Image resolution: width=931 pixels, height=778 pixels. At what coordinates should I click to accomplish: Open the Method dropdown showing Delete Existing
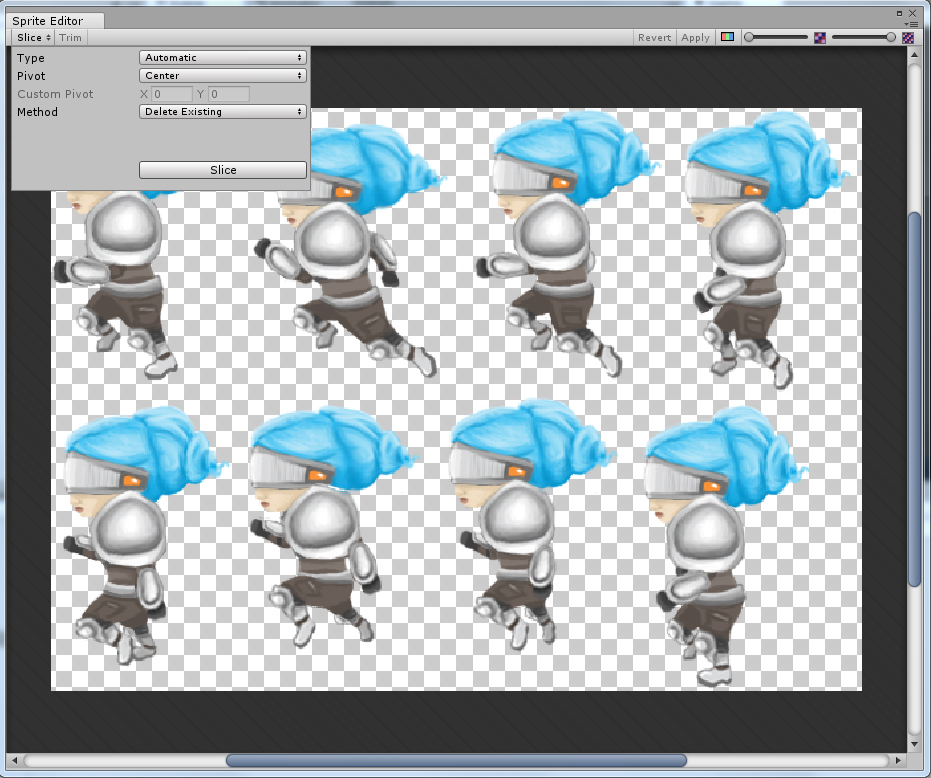click(222, 111)
